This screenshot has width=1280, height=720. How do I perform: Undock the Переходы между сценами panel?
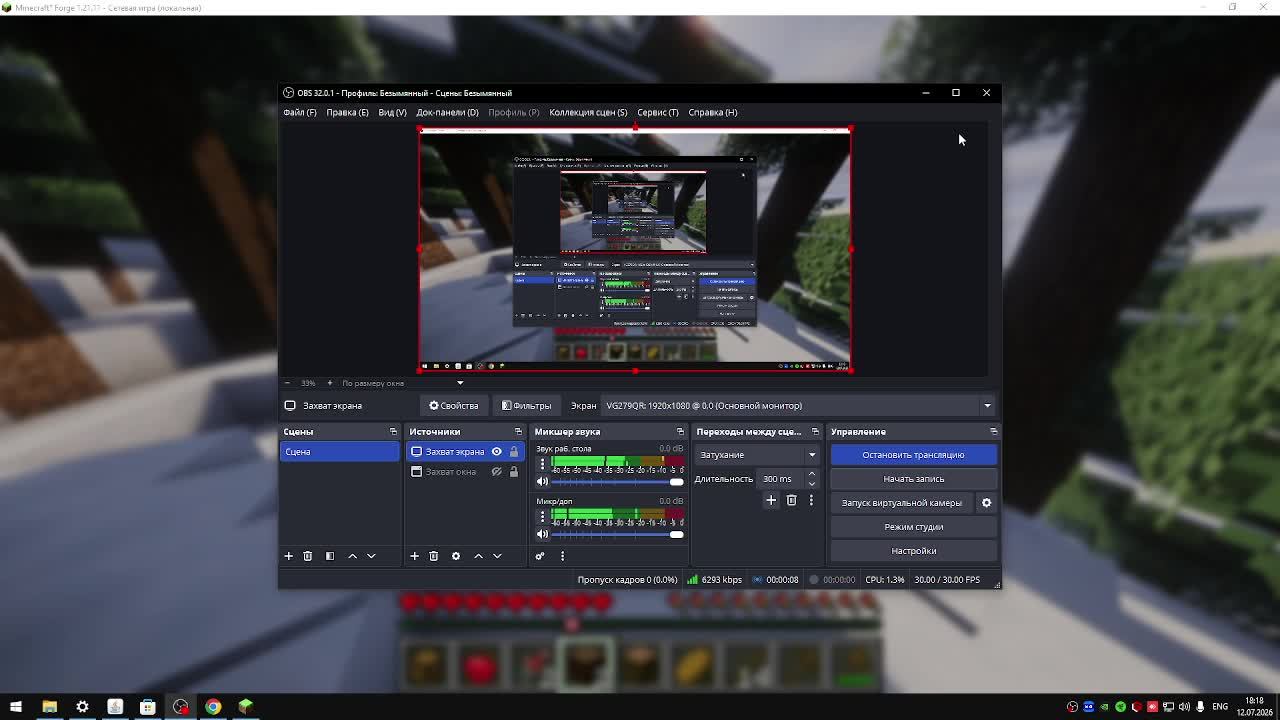pos(815,432)
